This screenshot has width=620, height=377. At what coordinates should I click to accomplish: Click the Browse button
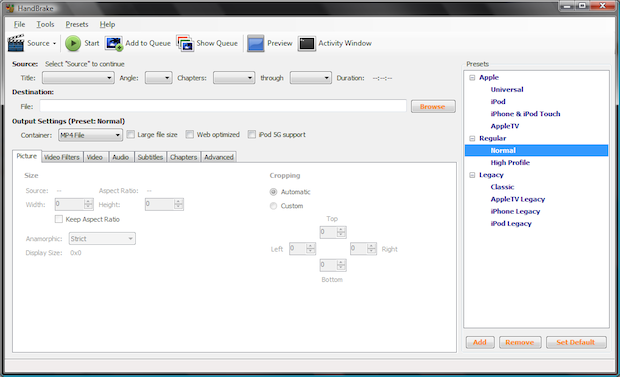[x=433, y=106]
